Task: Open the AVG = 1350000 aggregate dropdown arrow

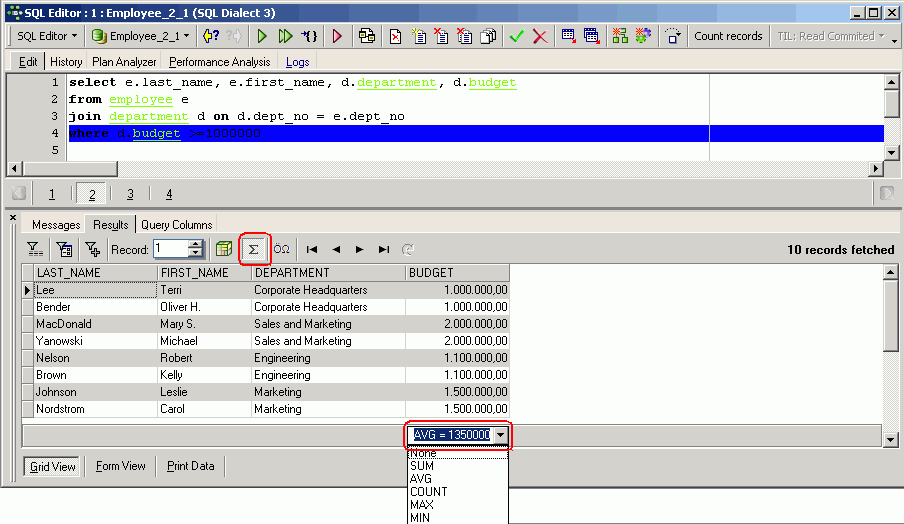Action: tap(500, 435)
